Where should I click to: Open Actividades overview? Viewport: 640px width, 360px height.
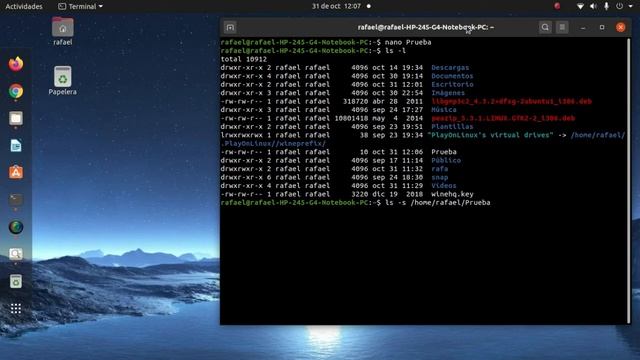click(24, 7)
